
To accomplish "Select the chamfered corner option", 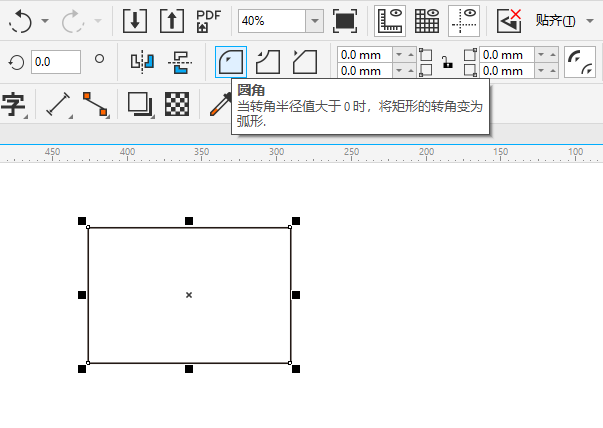I will click(304, 62).
